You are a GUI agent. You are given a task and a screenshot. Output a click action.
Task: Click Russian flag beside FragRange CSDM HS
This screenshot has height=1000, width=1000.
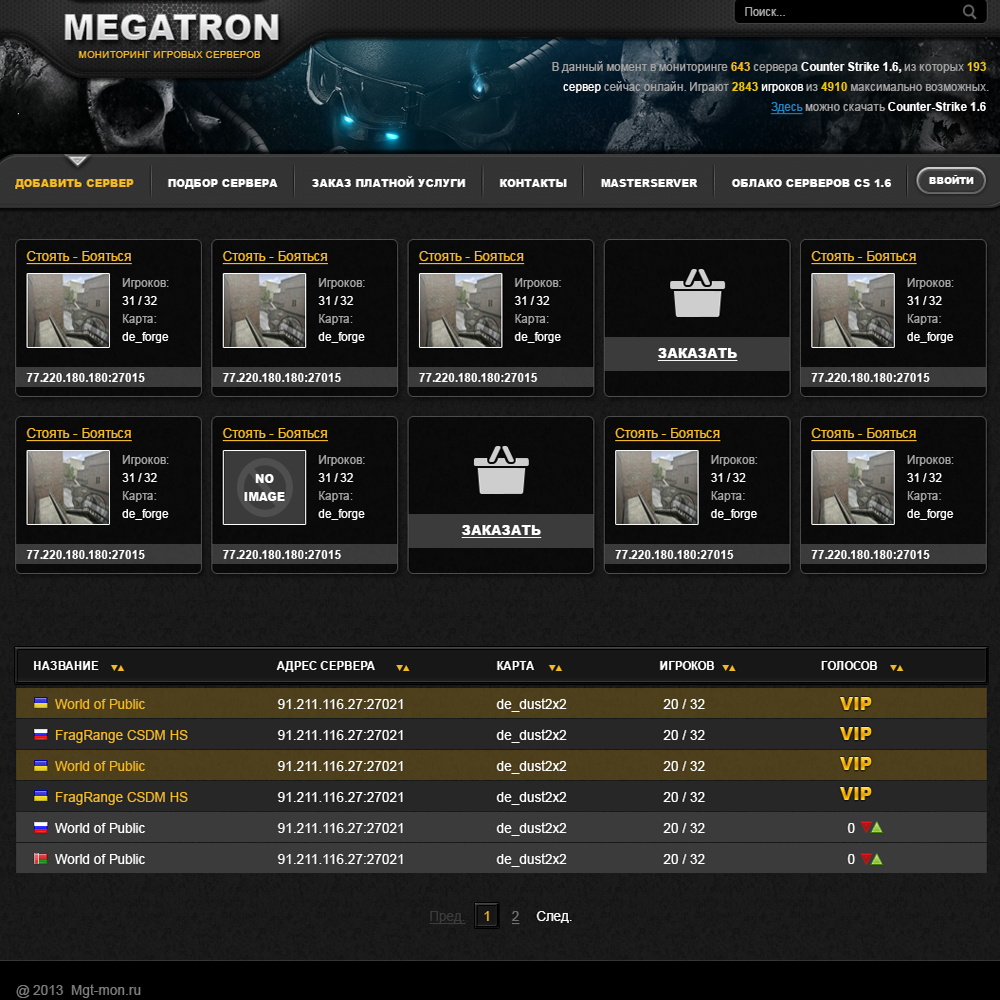pyautogui.click(x=41, y=735)
